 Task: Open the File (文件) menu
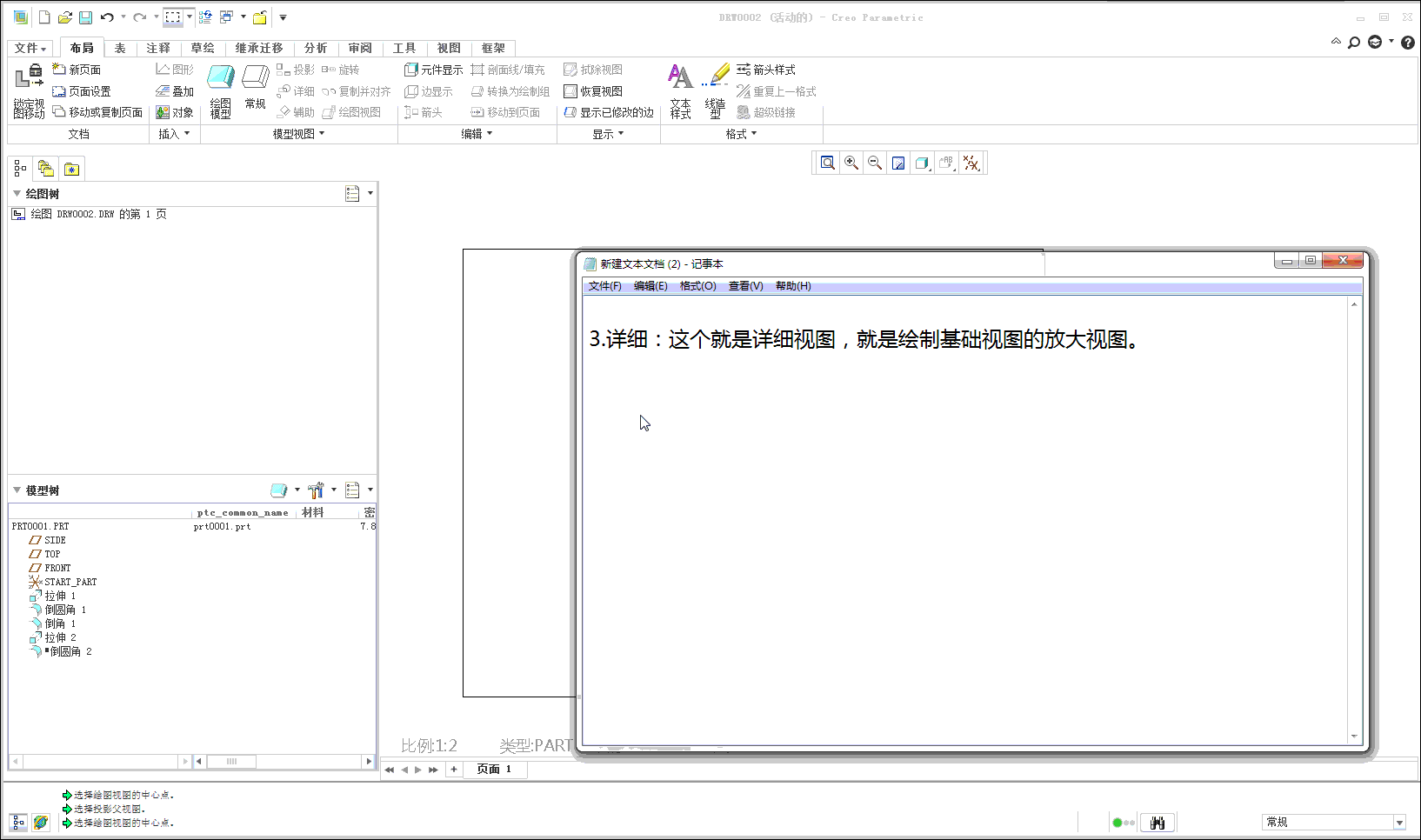[x=30, y=48]
